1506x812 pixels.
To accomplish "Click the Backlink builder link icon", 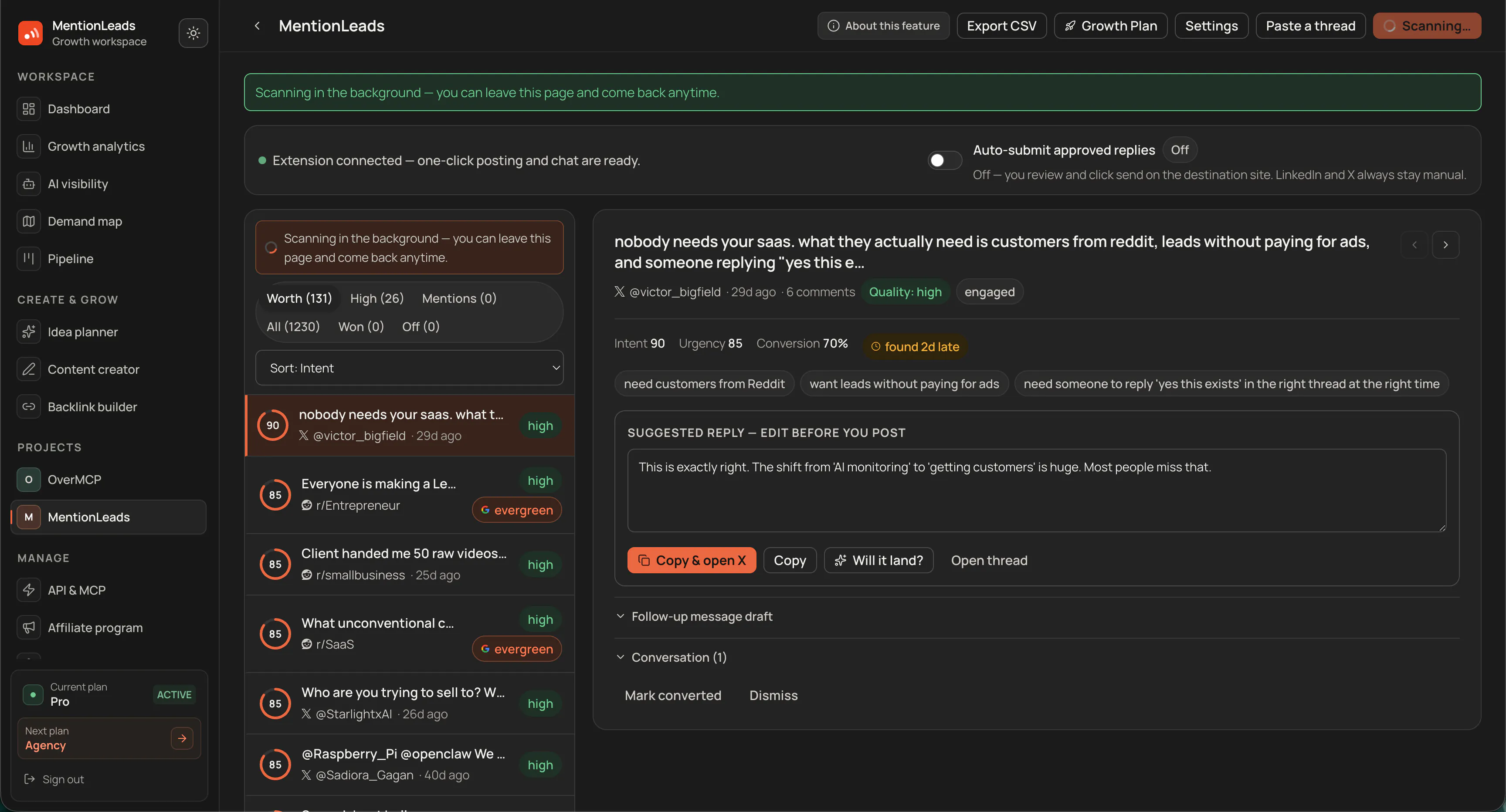I will (x=29, y=406).
